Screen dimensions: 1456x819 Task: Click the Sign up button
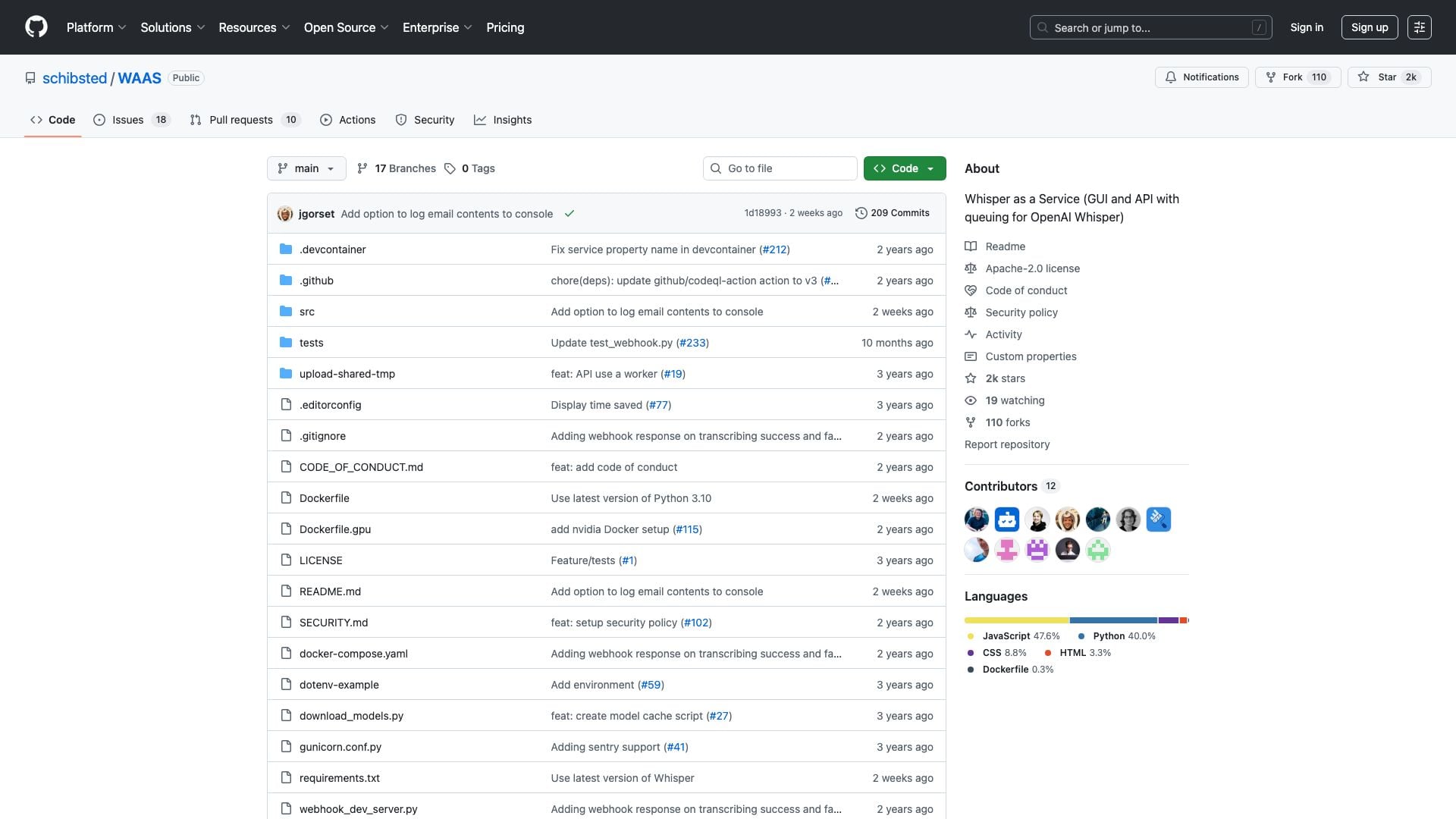coord(1369,27)
